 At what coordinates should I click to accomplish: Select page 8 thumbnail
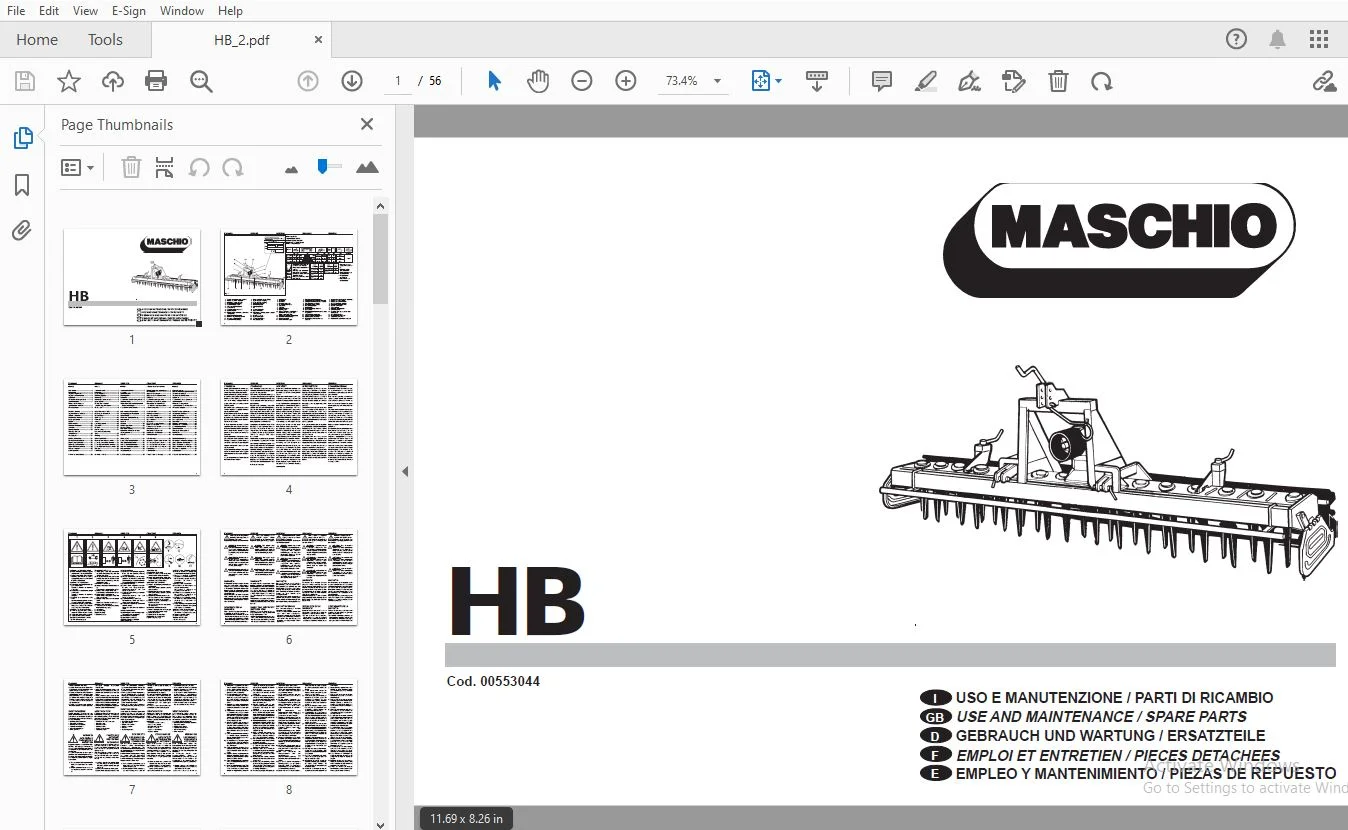click(x=289, y=727)
